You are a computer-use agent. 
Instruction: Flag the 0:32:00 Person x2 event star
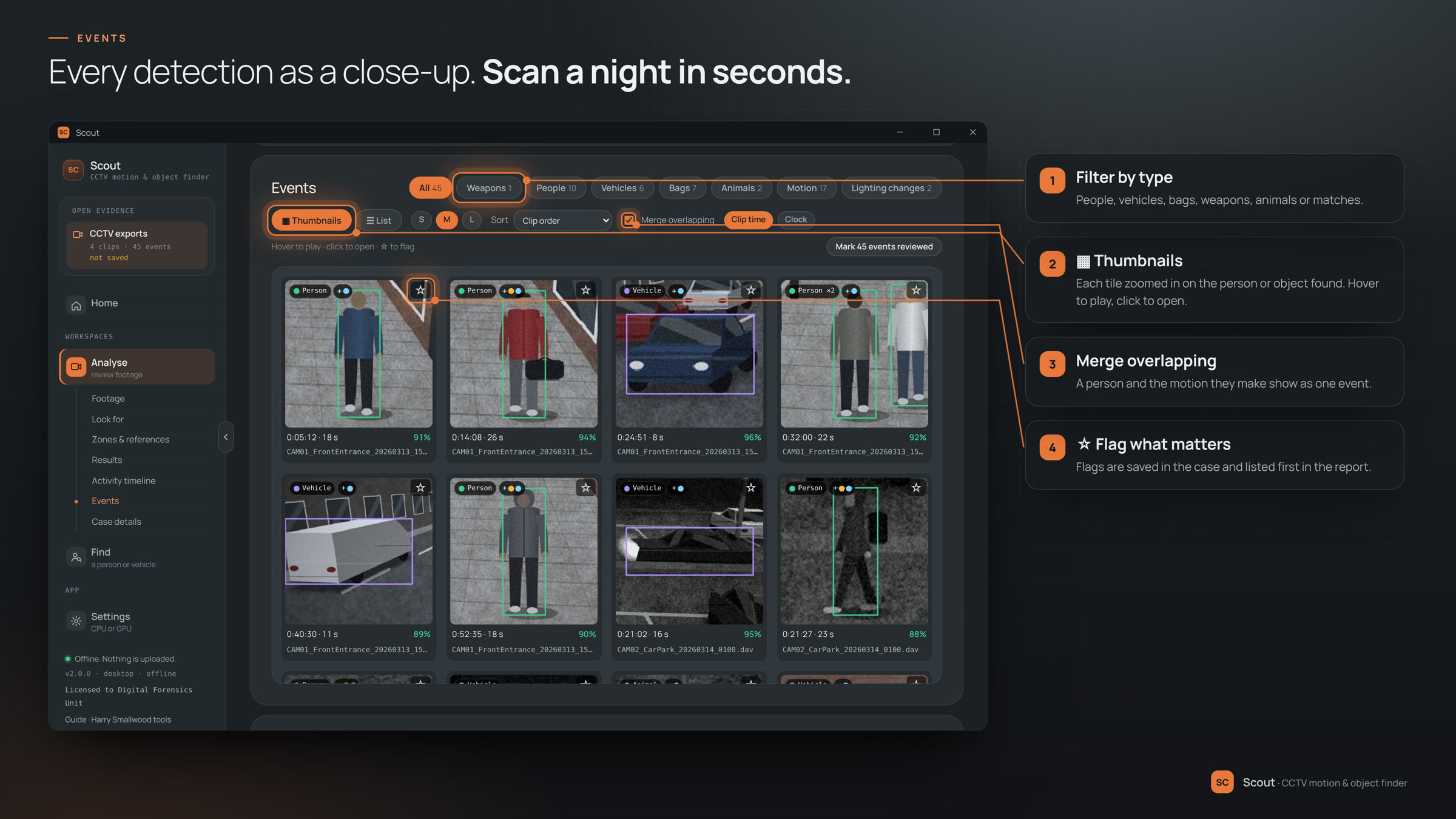click(x=916, y=290)
